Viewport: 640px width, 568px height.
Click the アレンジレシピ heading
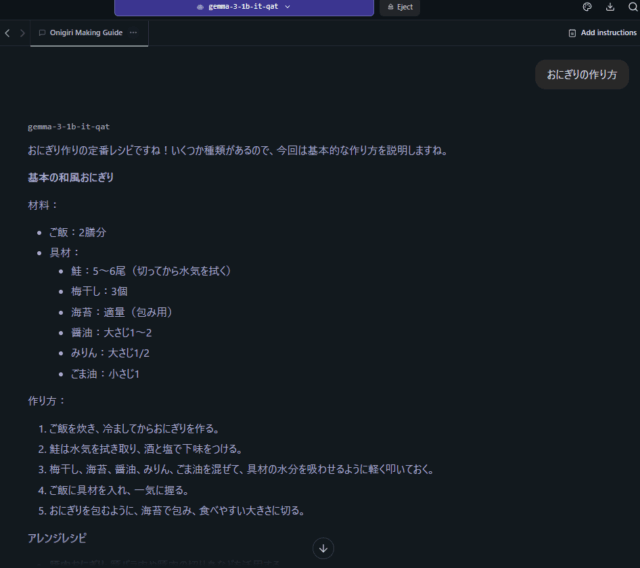(57, 538)
